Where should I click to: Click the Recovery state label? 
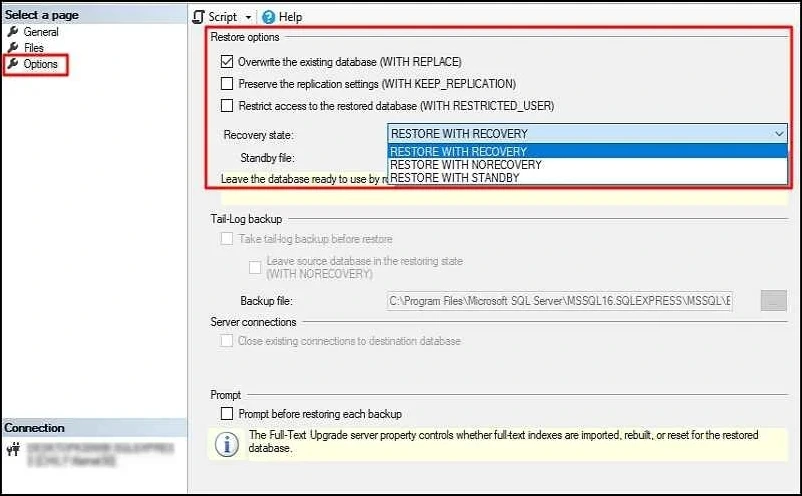coord(258,135)
